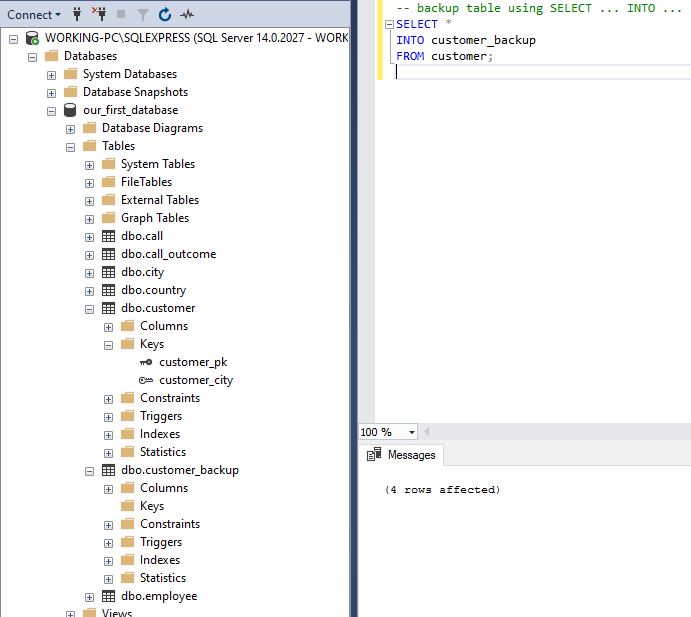Click the folder icon of Databases

52,56
